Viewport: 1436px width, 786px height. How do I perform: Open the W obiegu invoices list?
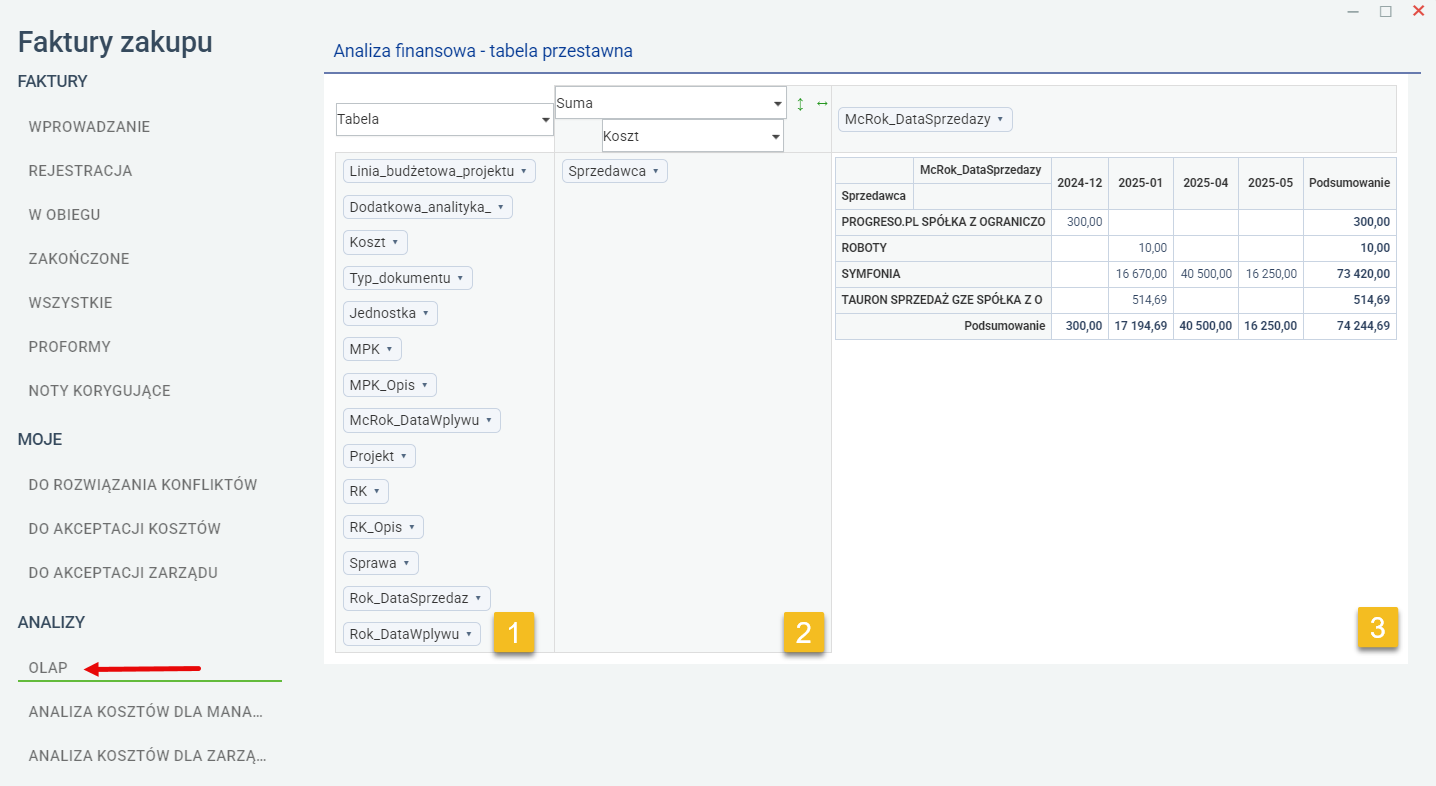coord(65,215)
